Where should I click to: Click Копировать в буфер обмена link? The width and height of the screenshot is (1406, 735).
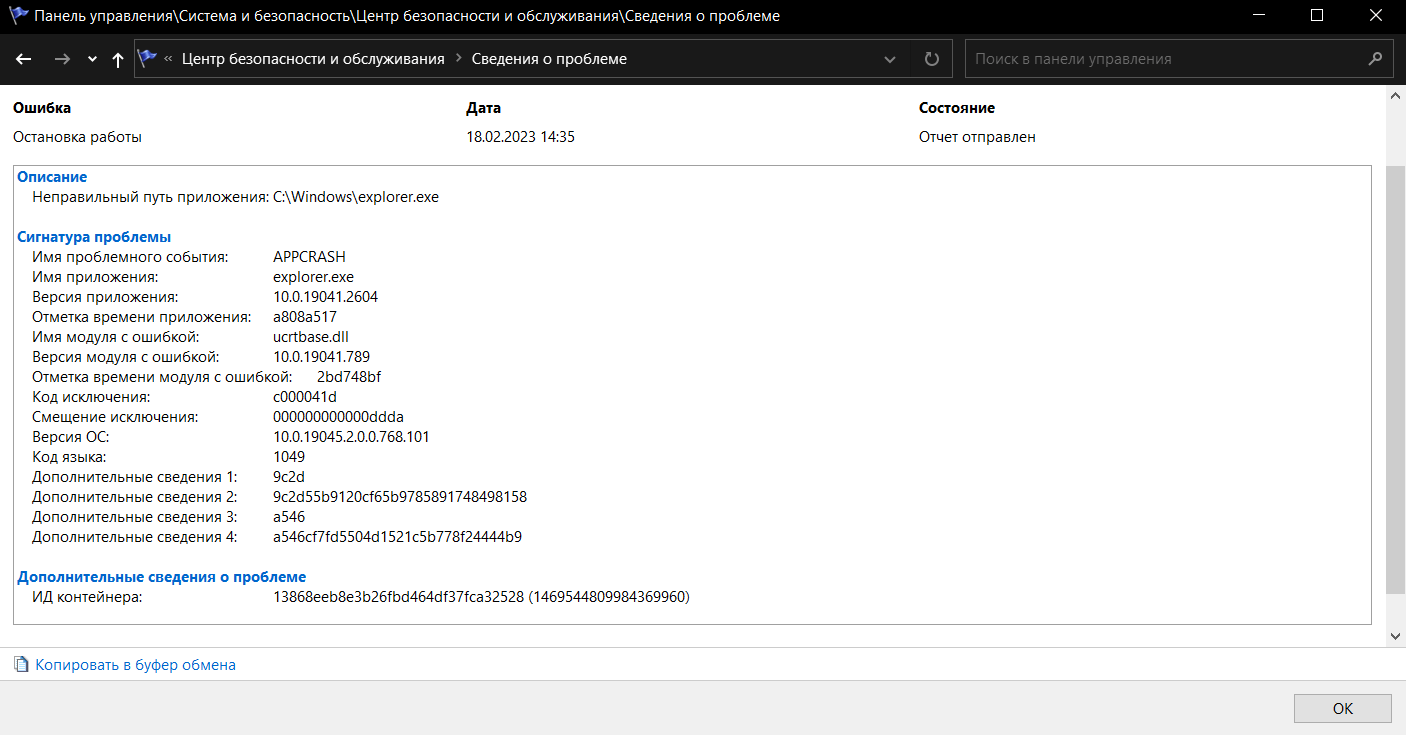[x=136, y=664]
